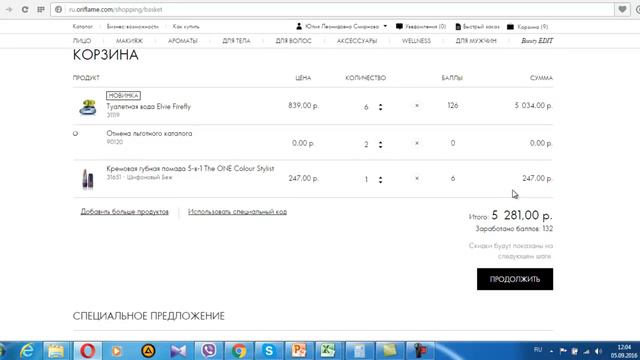Open Быстрый заказ quick order
The height and width of the screenshot is (360, 640).
click(x=478, y=27)
